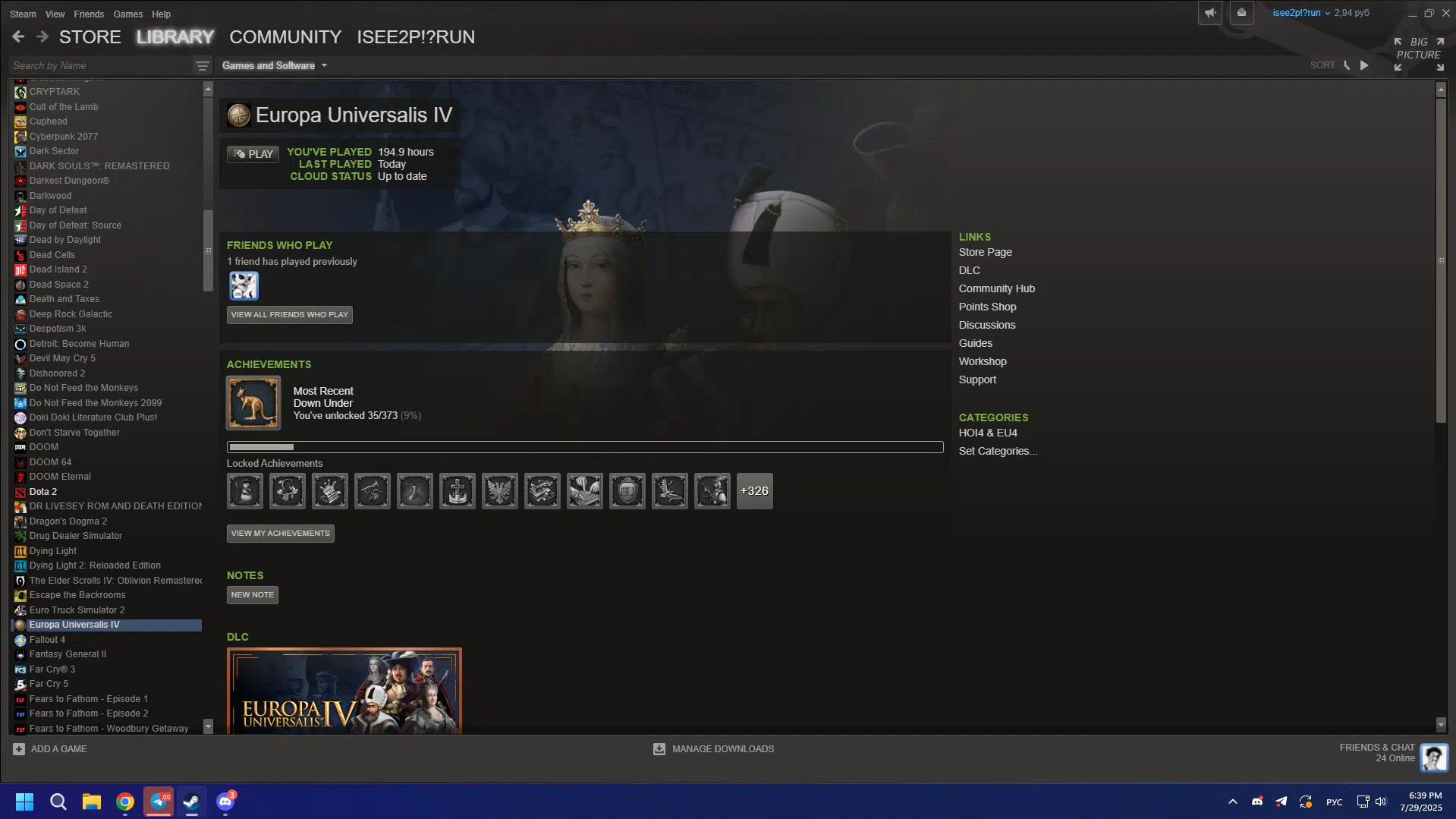This screenshot has height=819, width=1456.
Task: Click View All Friends Who Play
Action: [x=290, y=314]
